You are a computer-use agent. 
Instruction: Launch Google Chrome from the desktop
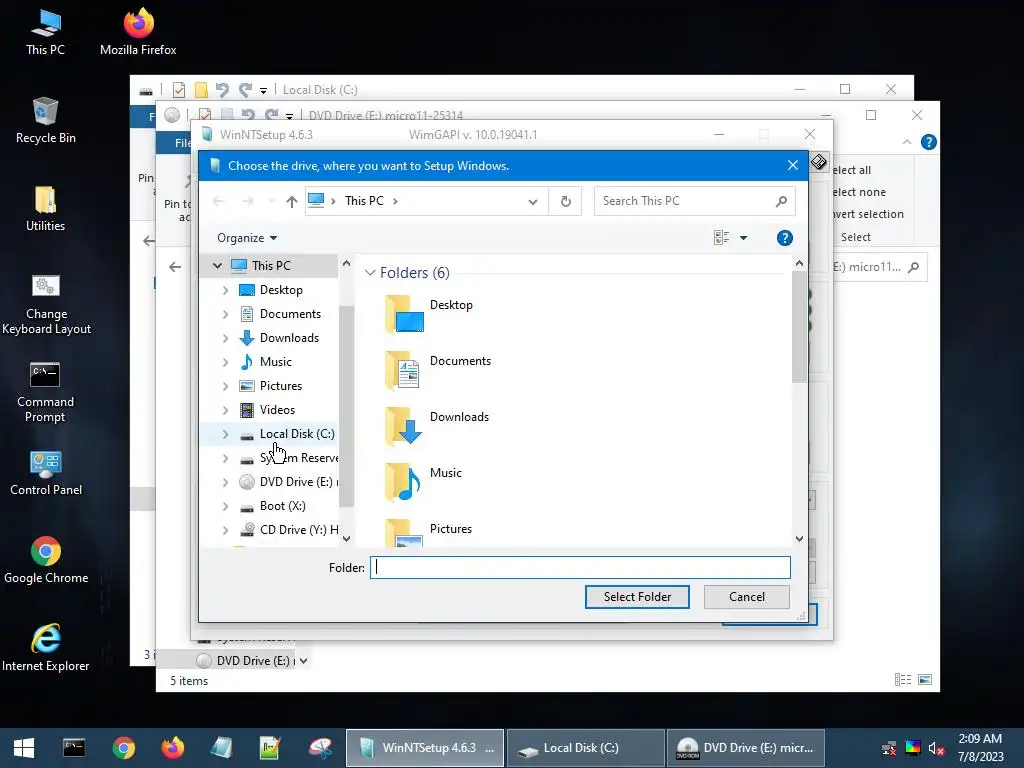tap(46, 561)
